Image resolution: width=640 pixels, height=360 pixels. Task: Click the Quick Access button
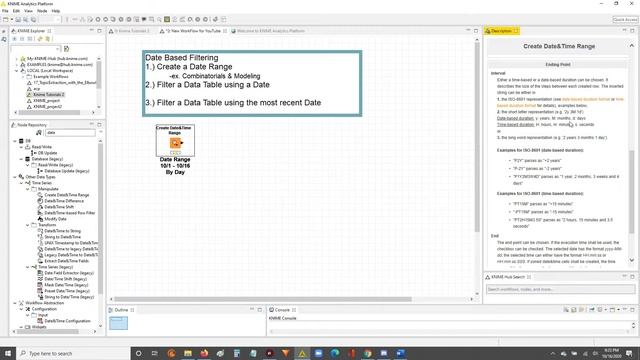[625, 19]
